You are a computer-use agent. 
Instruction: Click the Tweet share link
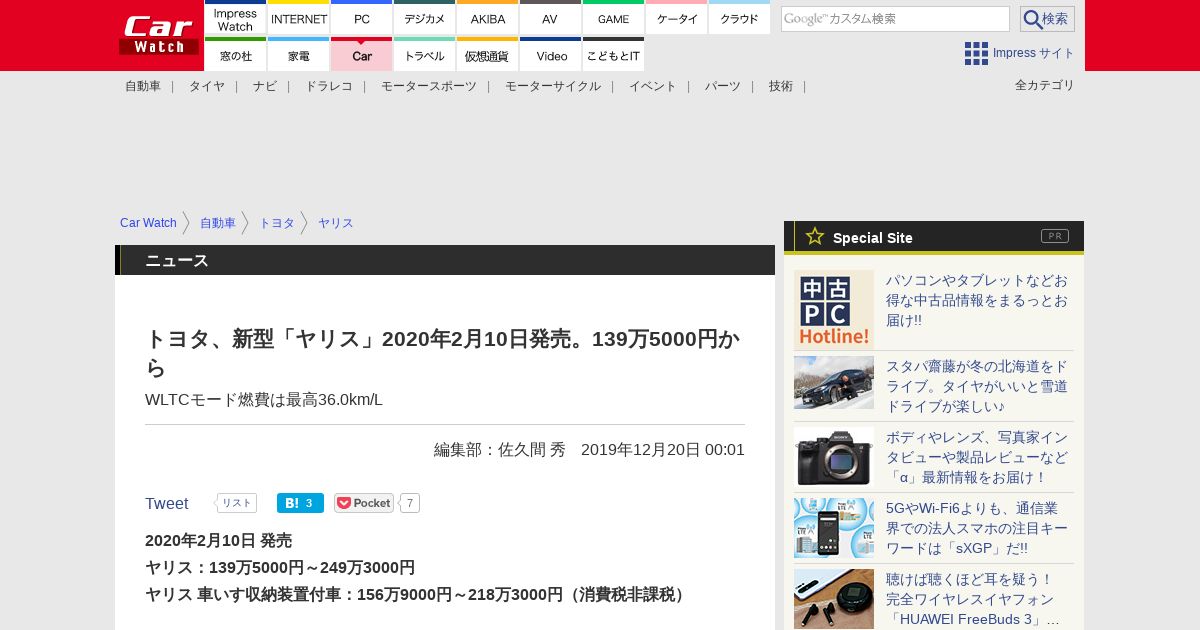coord(167,504)
